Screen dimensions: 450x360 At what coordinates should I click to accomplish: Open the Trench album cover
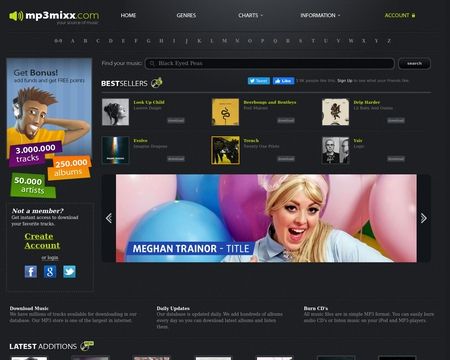click(225, 150)
